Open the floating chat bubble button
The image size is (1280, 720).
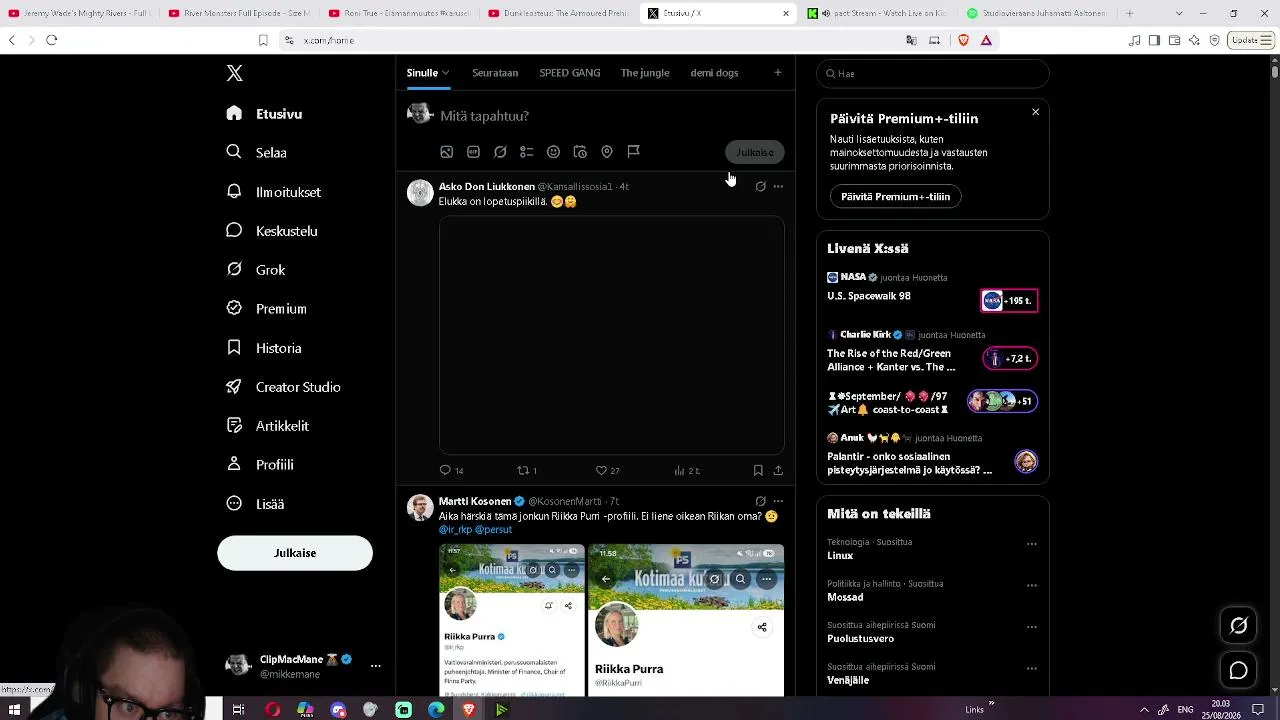[x=1238, y=670]
